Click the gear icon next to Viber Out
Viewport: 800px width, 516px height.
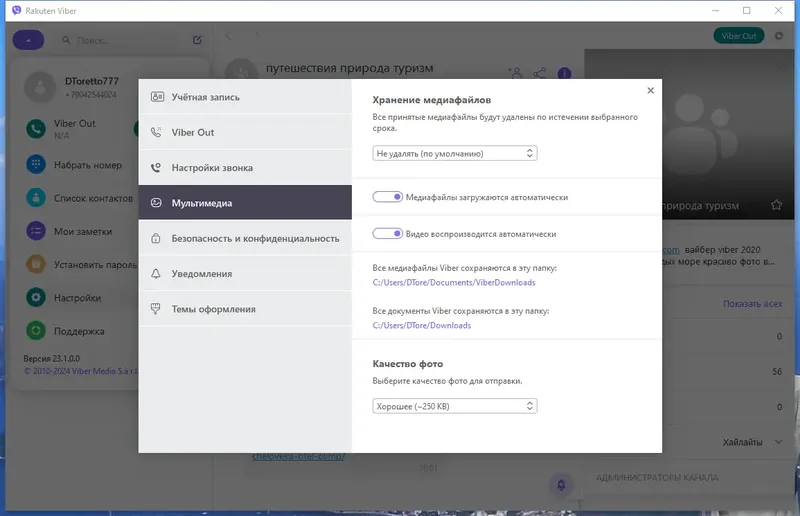779,36
